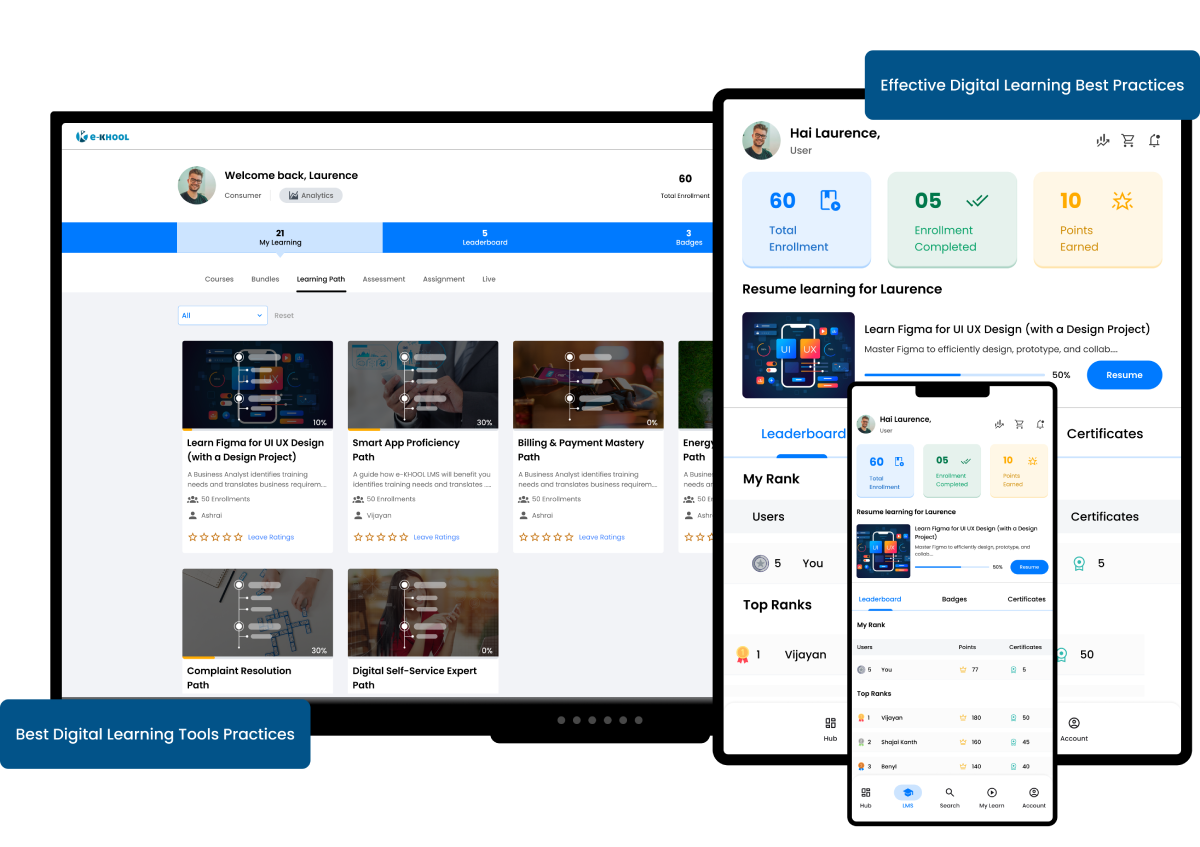Open analytics chart icon in tablet header
1200x847 pixels.
[x=1103, y=141]
